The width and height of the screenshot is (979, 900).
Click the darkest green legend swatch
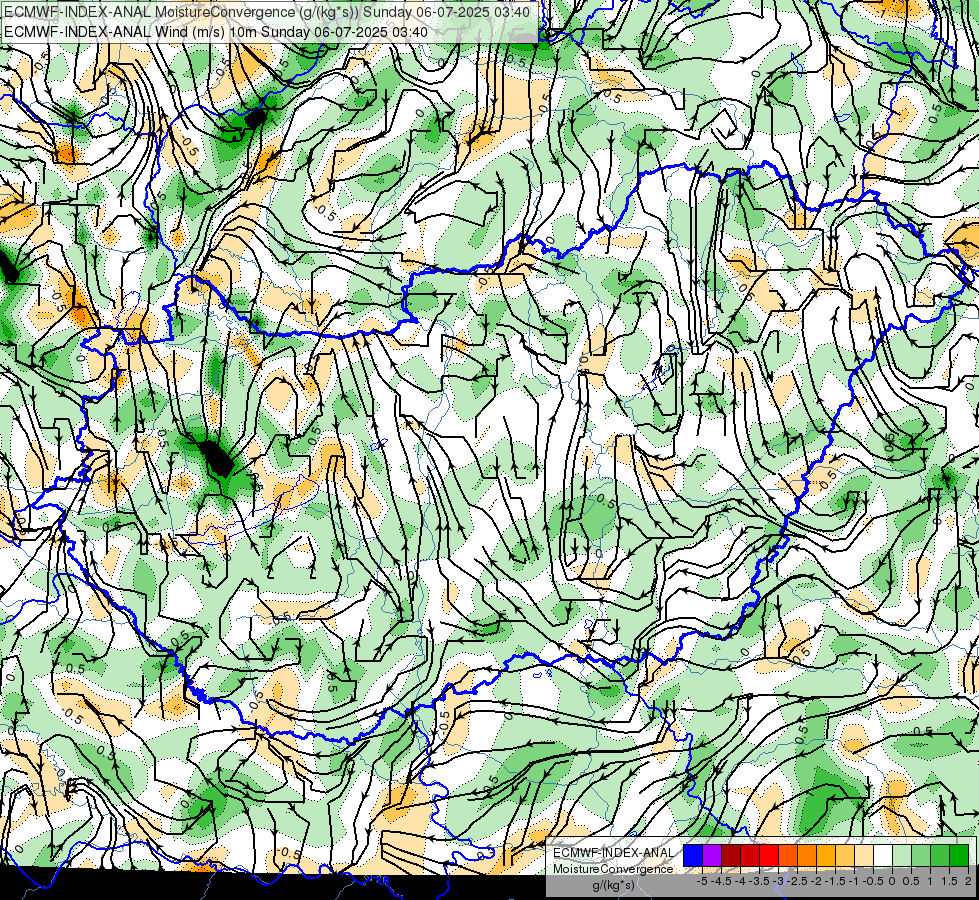pos(959,855)
